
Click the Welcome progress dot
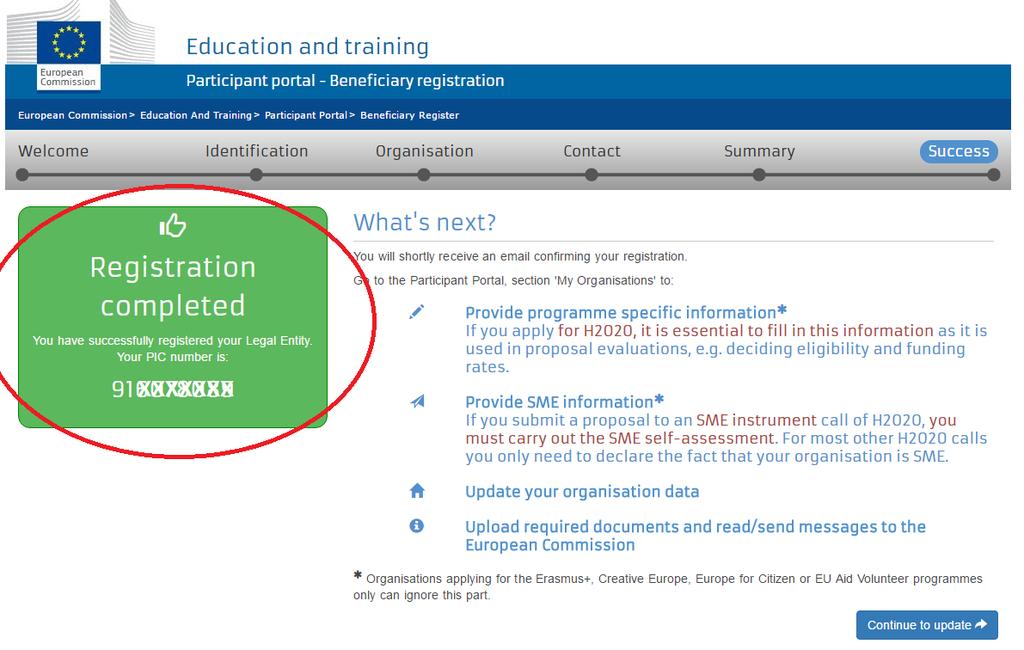tap(23, 174)
